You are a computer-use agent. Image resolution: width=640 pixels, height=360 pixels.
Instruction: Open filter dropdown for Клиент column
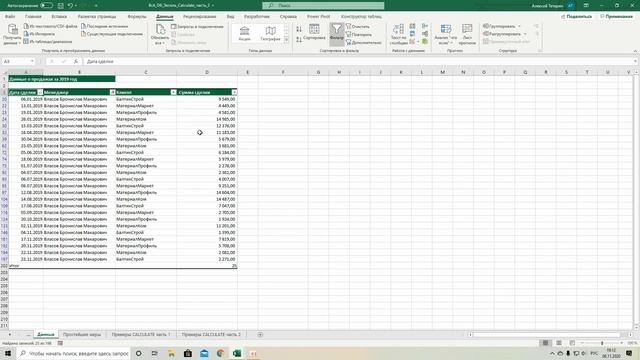tap(173, 92)
